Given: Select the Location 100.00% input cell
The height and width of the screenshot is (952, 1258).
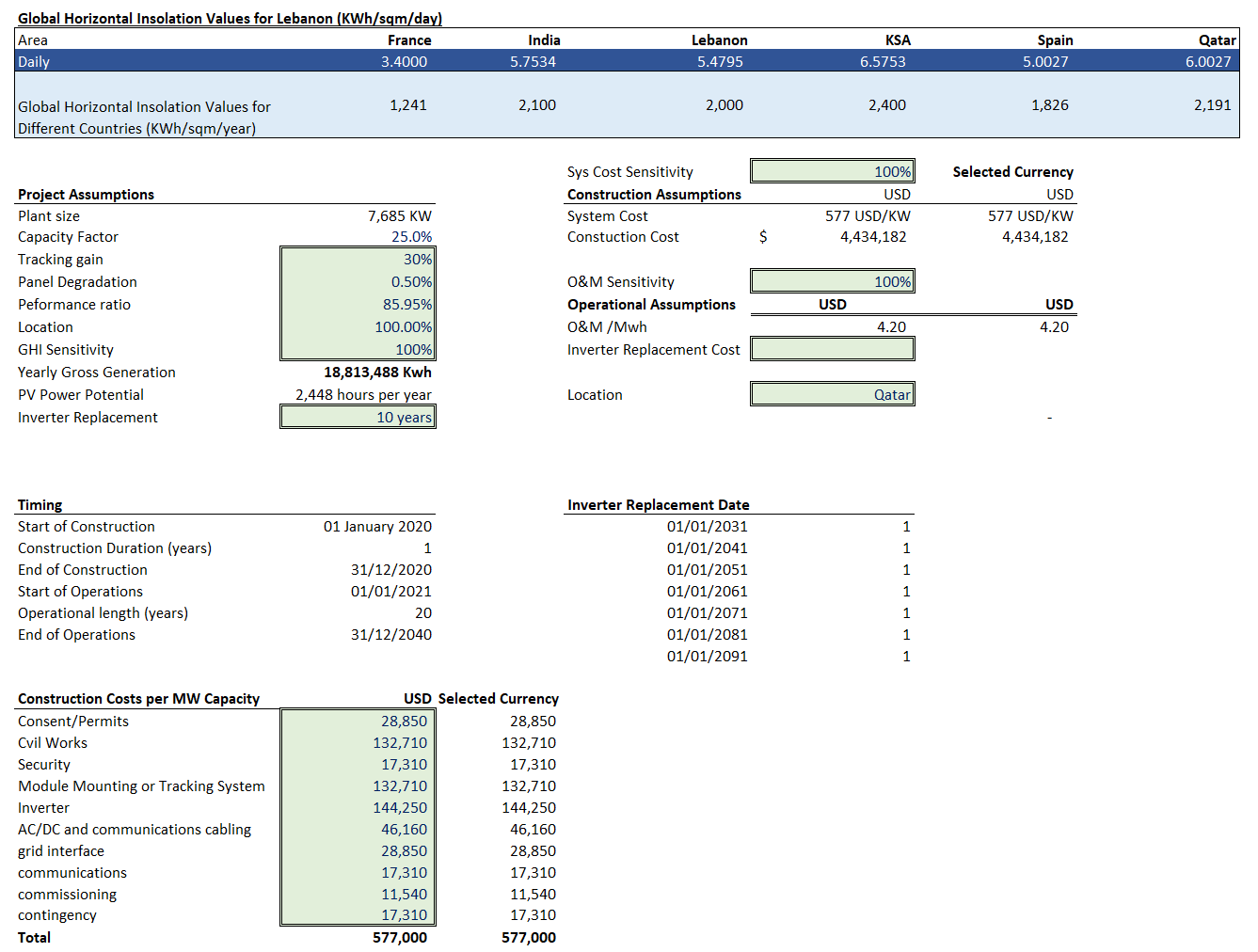Looking at the screenshot, I should (x=358, y=326).
